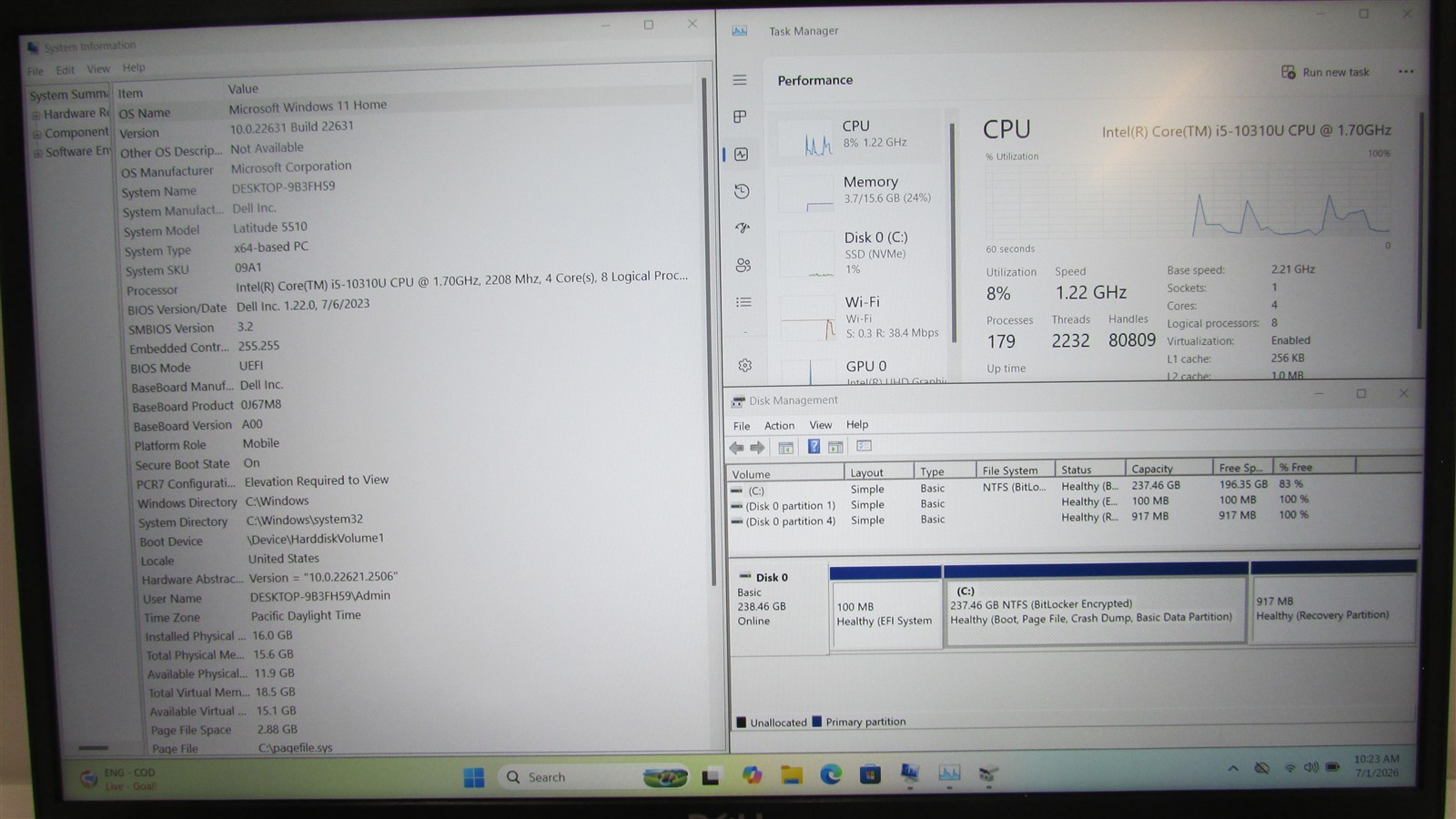Click Task Manager resource list scrollbar
The image size is (1456, 819).
tap(953, 232)
